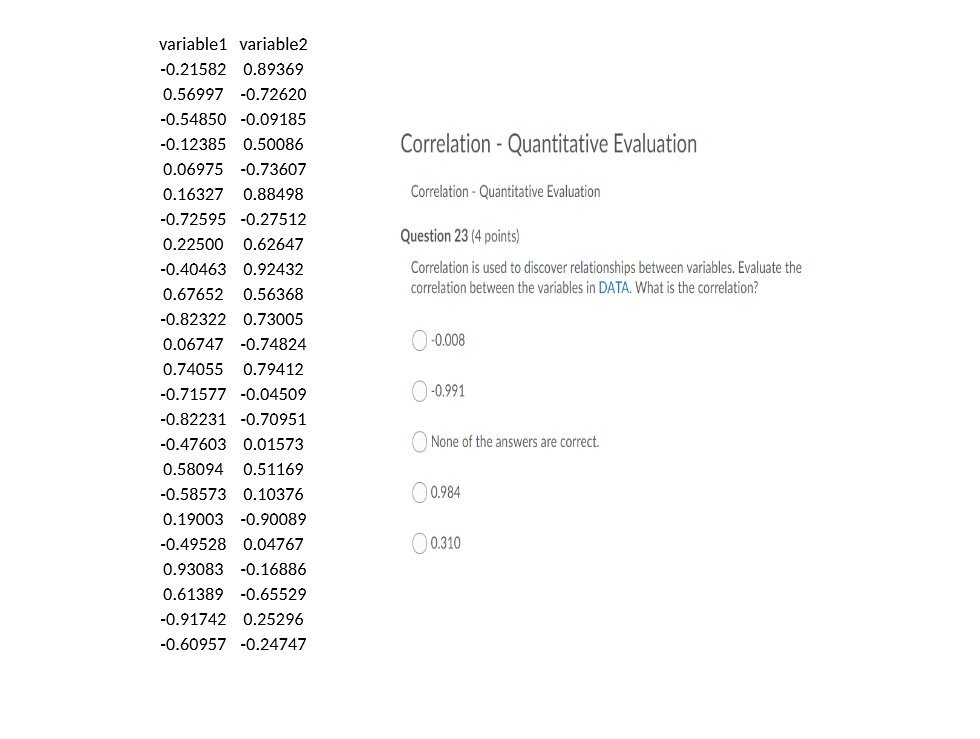Click the value 0.93083 in variable1

(x=193, y=569)
